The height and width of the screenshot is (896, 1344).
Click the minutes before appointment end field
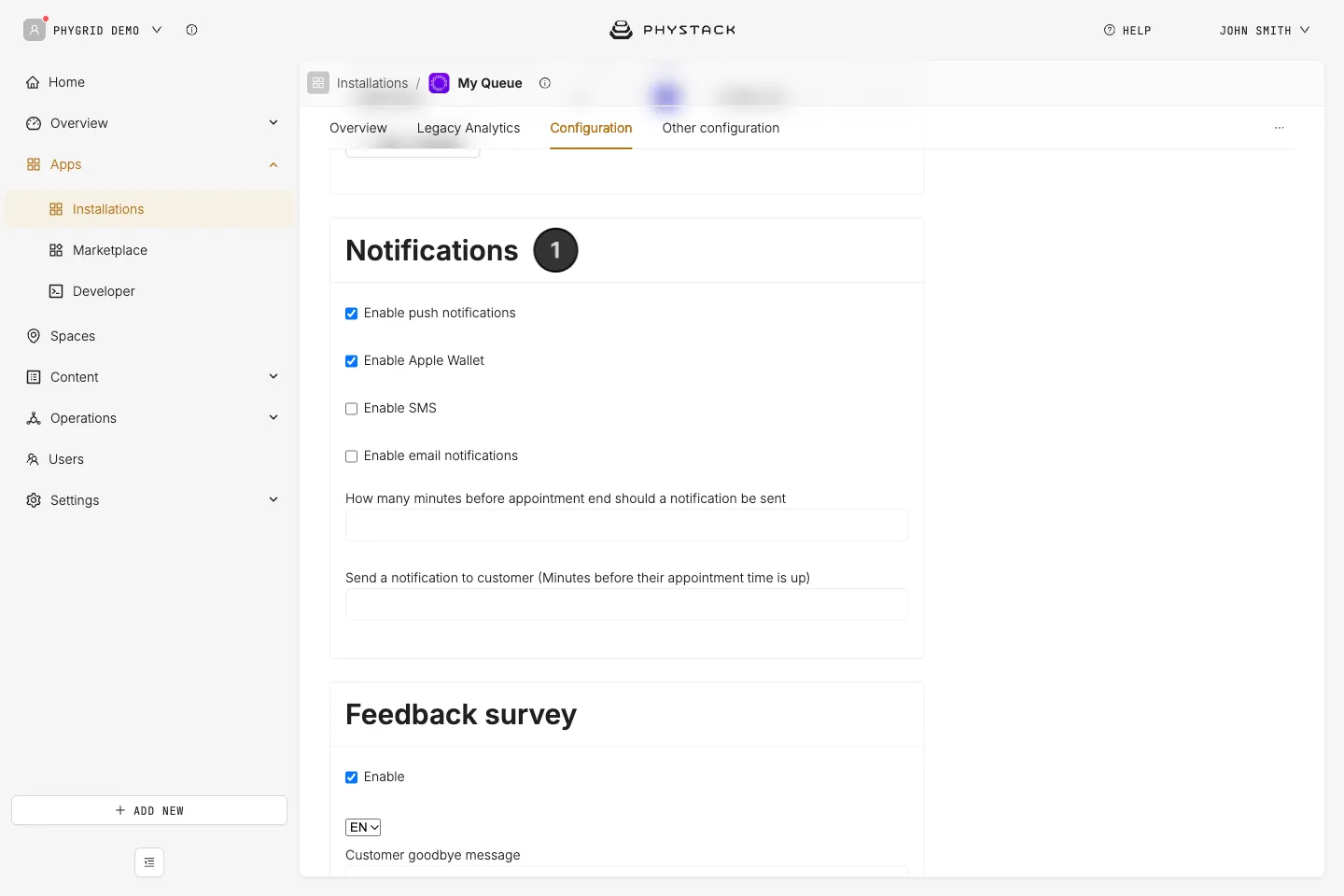[626, 525]
